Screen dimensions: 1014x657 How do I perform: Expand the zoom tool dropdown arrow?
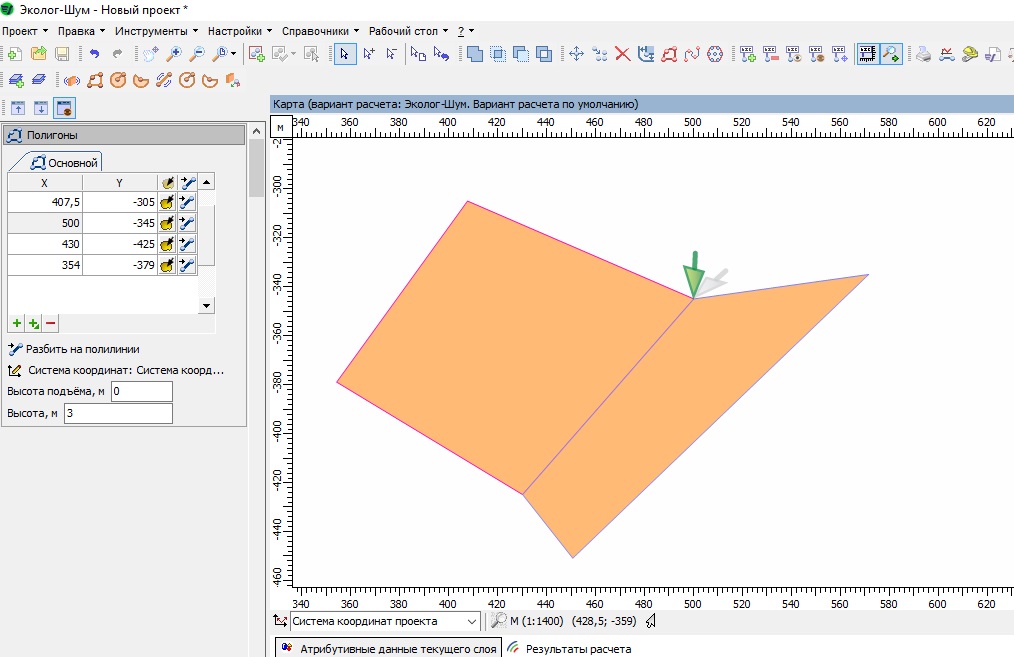tap(234, 54)
